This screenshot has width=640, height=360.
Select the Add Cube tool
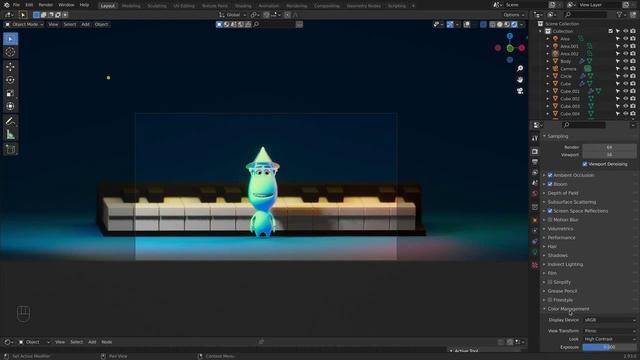click(10, 149)
